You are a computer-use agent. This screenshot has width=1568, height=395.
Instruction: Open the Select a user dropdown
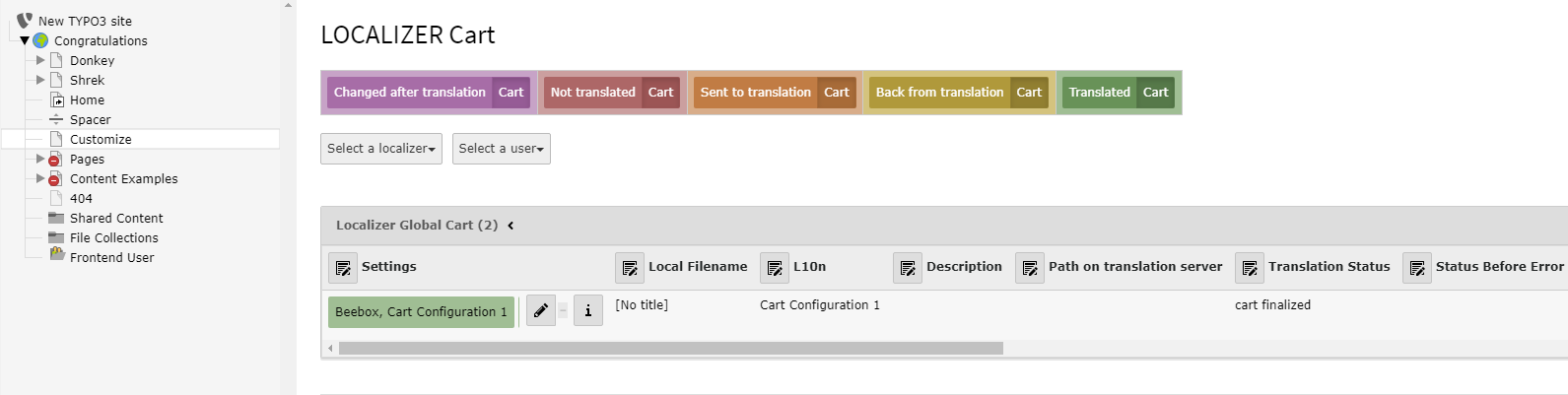click(x=501, y=149)
